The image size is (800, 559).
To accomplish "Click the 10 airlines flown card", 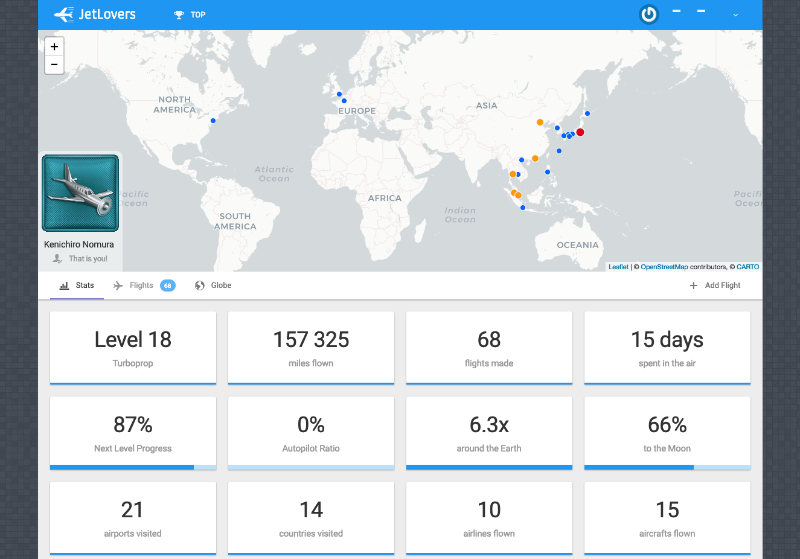I will (x=489, y=518).
